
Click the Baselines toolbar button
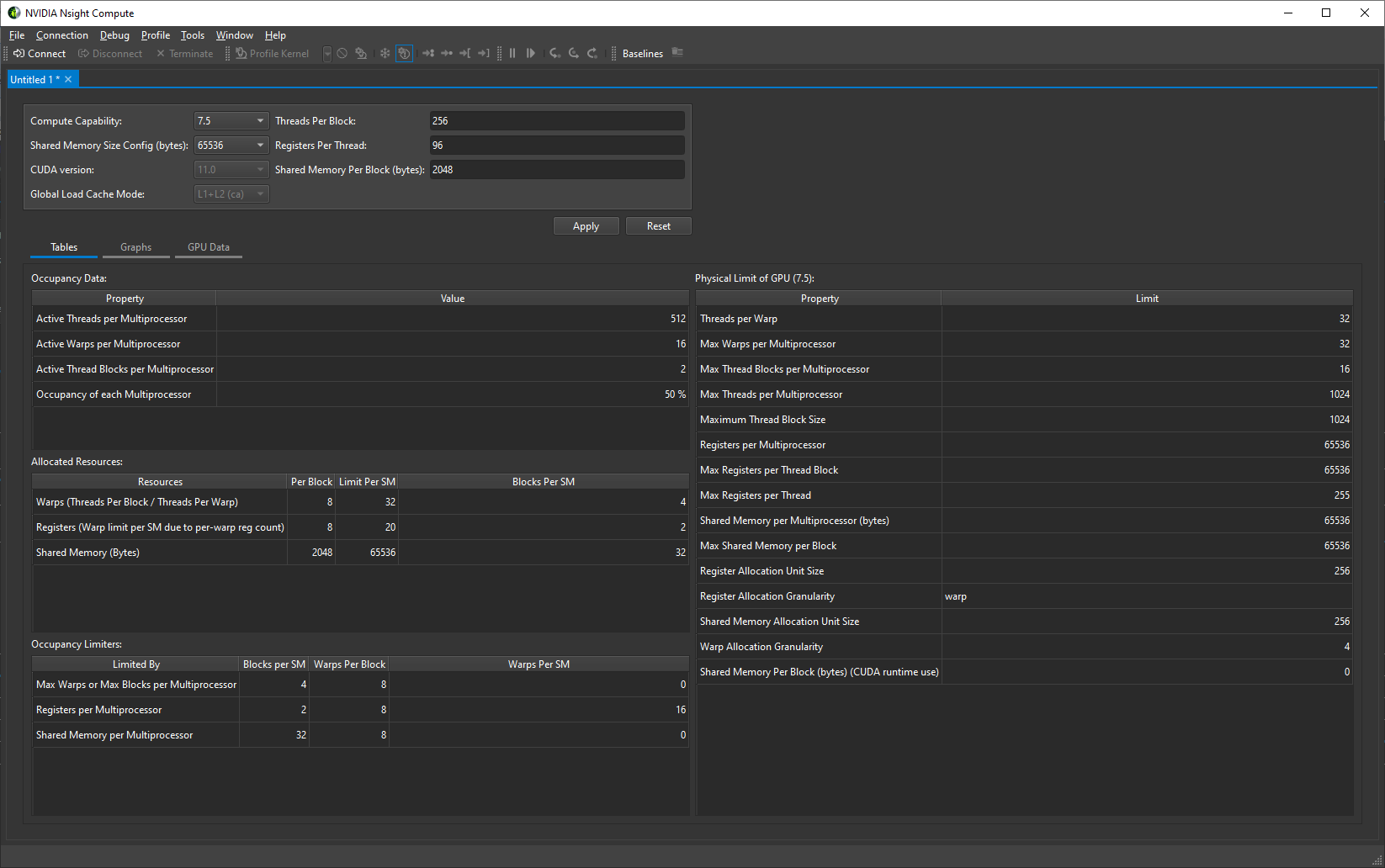click(x=643, y=53)
